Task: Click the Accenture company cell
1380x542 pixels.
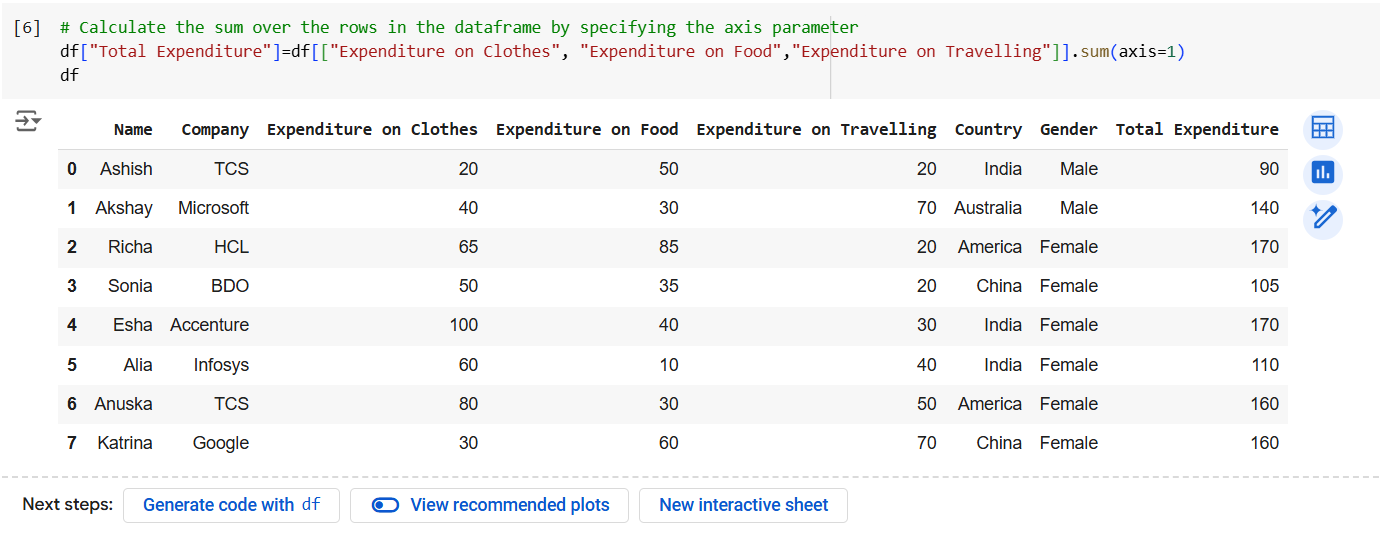Action: click(x=210, y=325)
